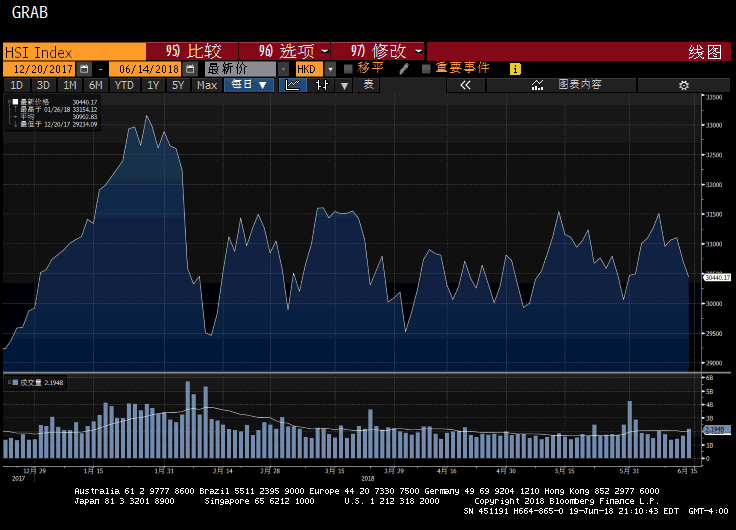The image size is (736, 530).
Task: Expand the 96) 选项 options menu
Action: click(x=284, y=51)
